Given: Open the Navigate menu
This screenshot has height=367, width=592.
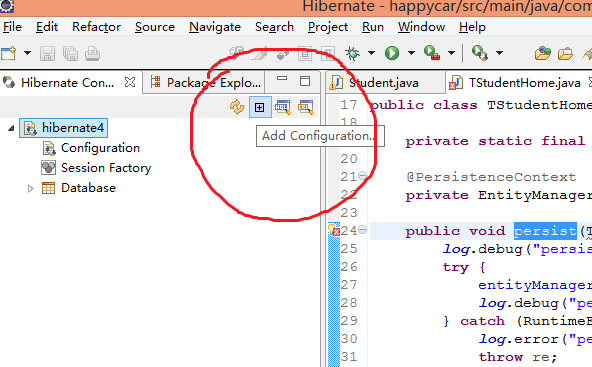Looking at the screenshot, I should click(215, 27).
